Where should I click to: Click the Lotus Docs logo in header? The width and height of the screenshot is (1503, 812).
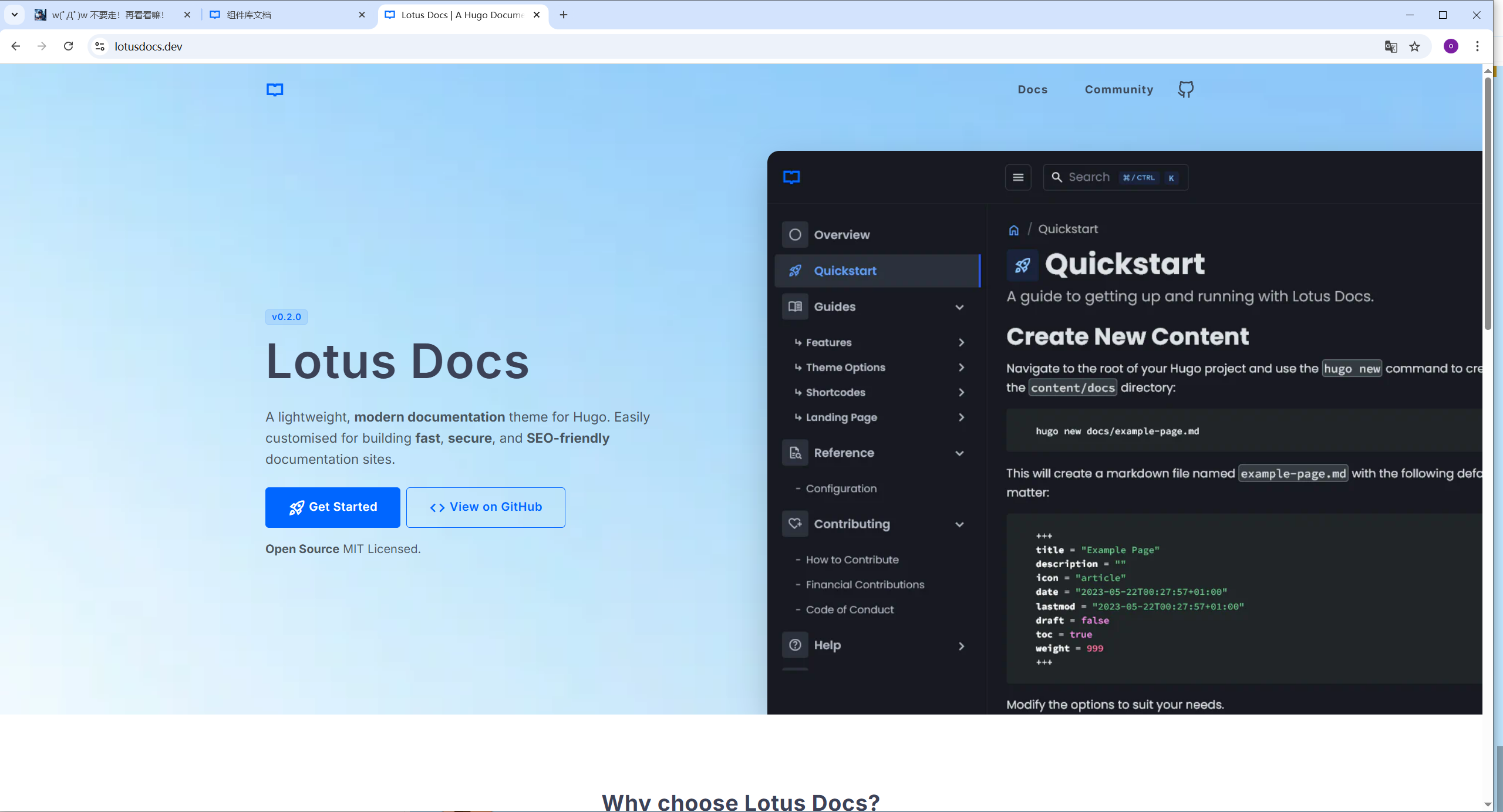point(275,89)
